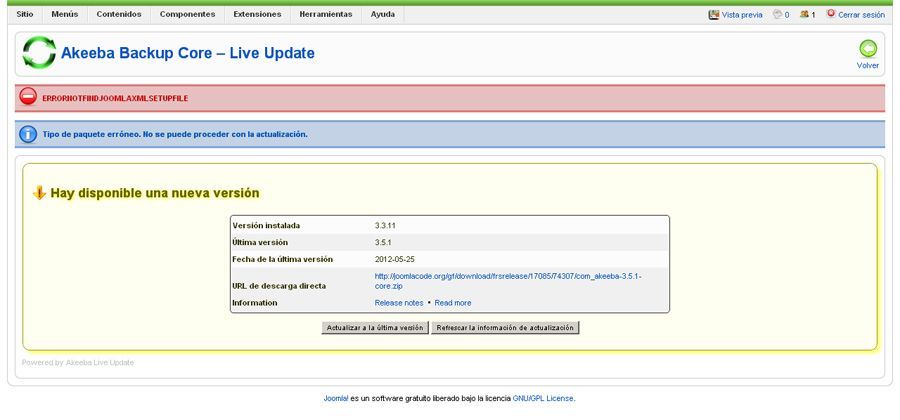Click the logged-in users icon
Viewport: 900px width, 420px height.
(804, 14)
